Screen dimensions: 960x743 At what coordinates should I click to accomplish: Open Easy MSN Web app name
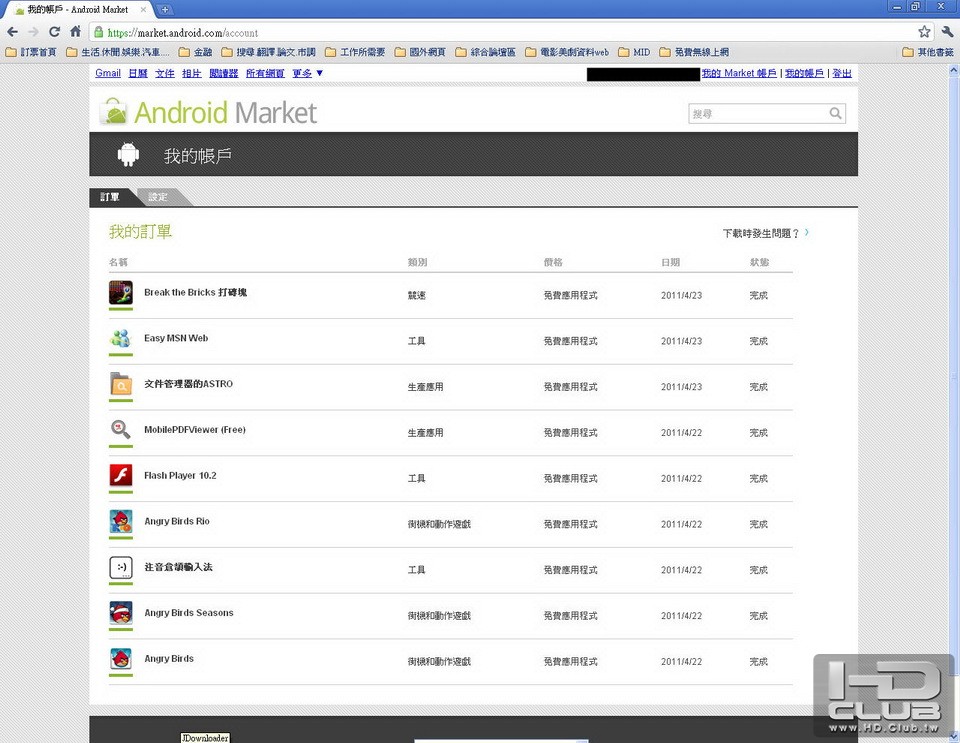pos(176,338)
